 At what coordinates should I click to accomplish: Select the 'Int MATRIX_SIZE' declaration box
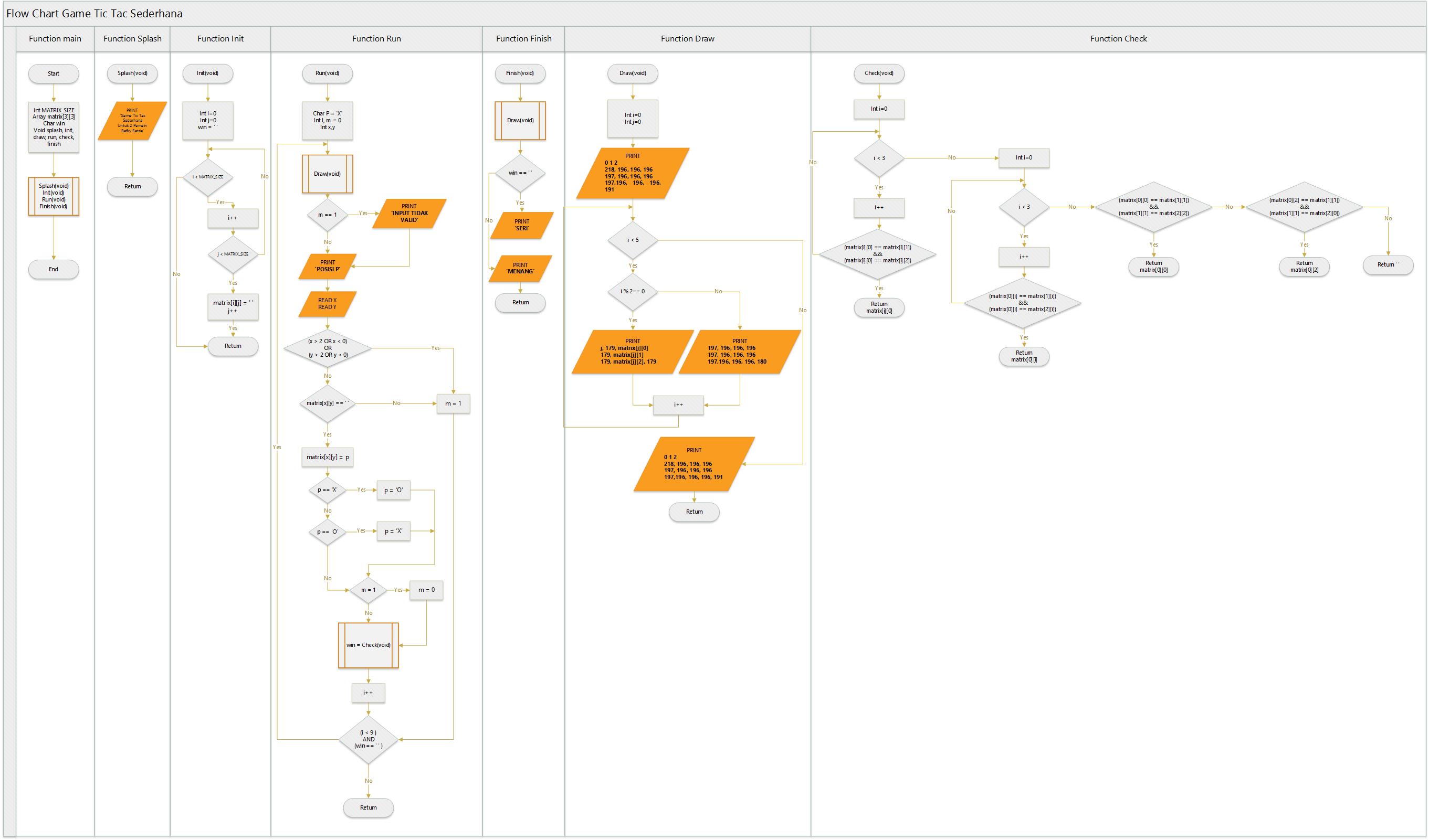click(x=54, y=127)
